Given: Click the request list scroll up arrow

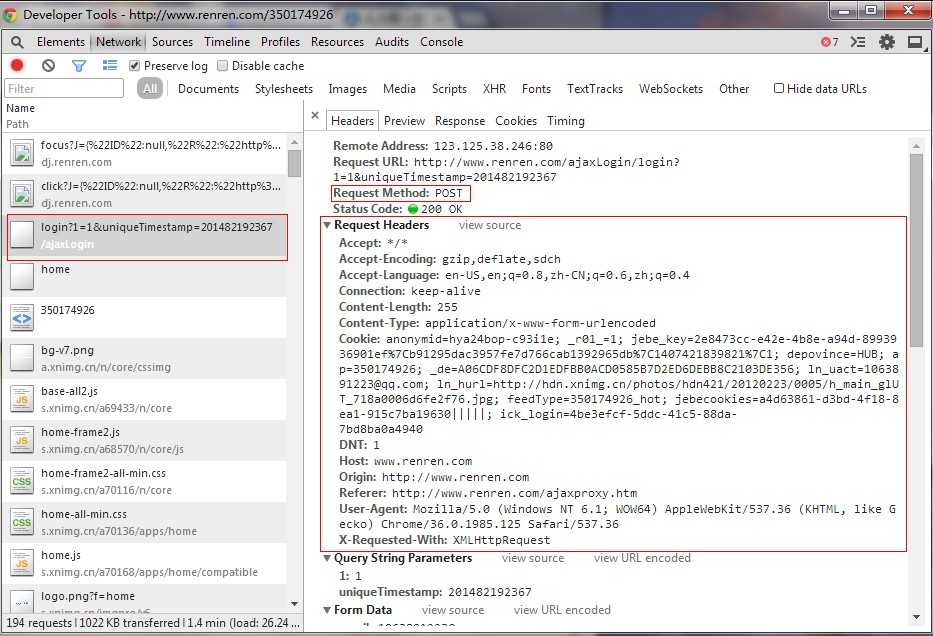Looking at the screenshot, I should [295, 143].
